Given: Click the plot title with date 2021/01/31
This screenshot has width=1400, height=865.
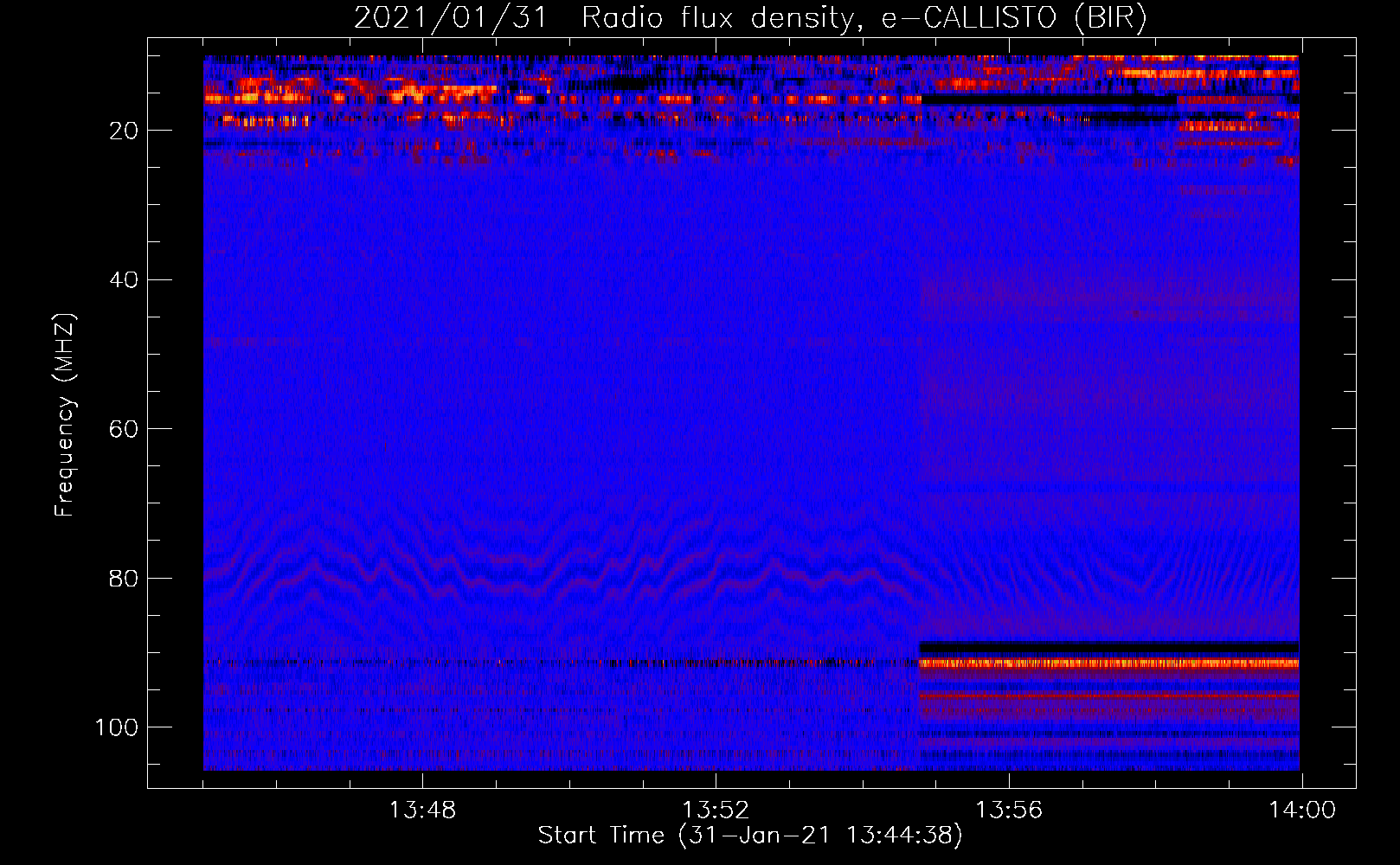Looking at the screenshot, I should point(750,17).
